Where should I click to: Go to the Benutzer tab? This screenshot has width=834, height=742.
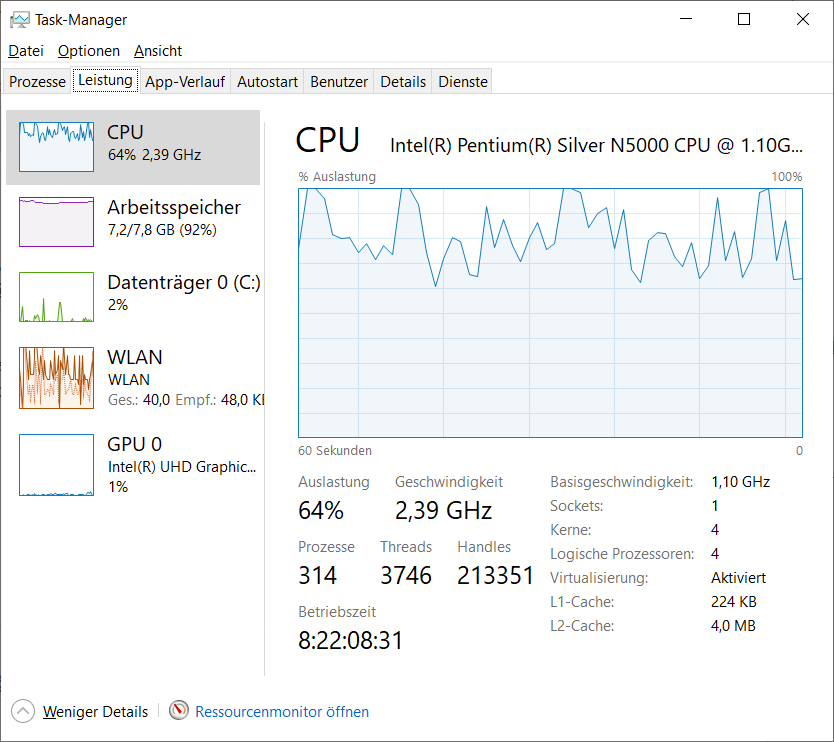coord(339,81)
